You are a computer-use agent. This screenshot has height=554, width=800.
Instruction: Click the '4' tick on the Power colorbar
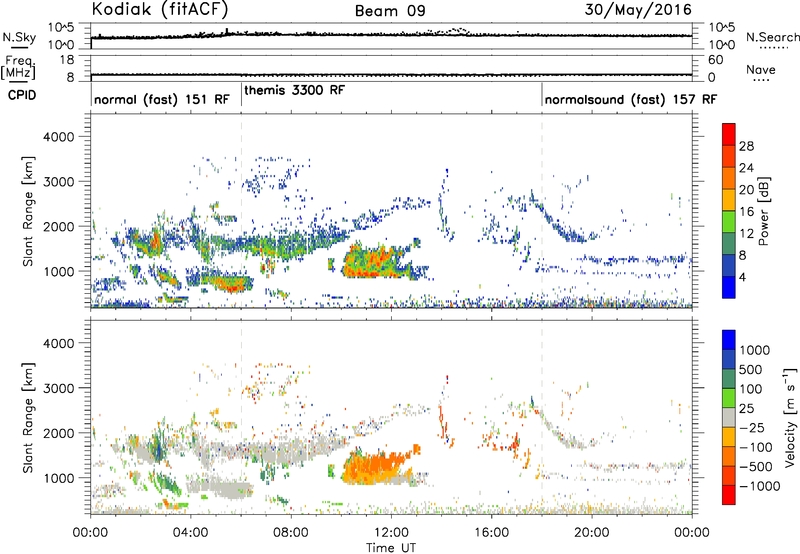click(x=742, y=277)
